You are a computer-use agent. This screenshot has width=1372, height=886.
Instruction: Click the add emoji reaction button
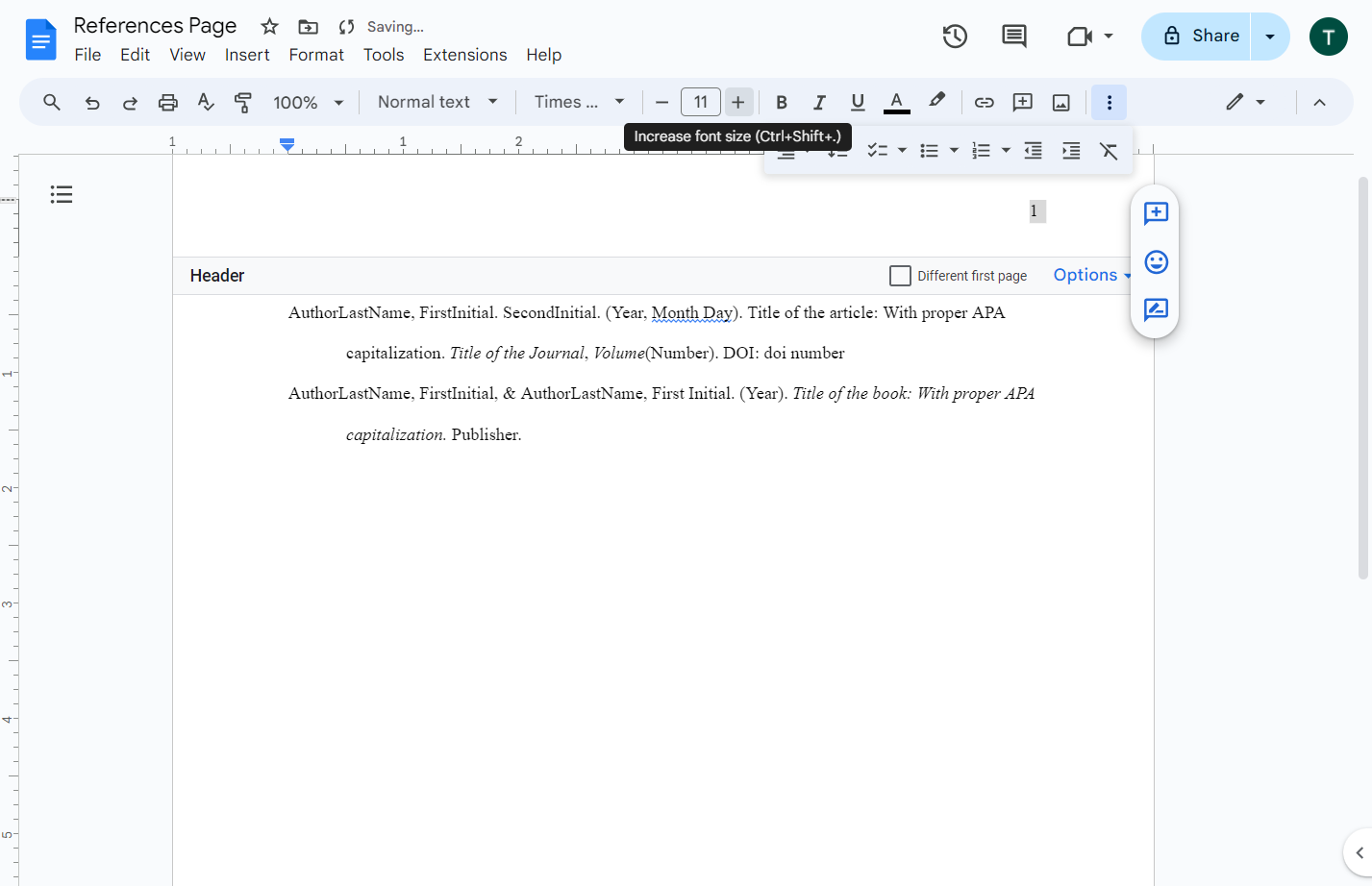[1156, 261]
